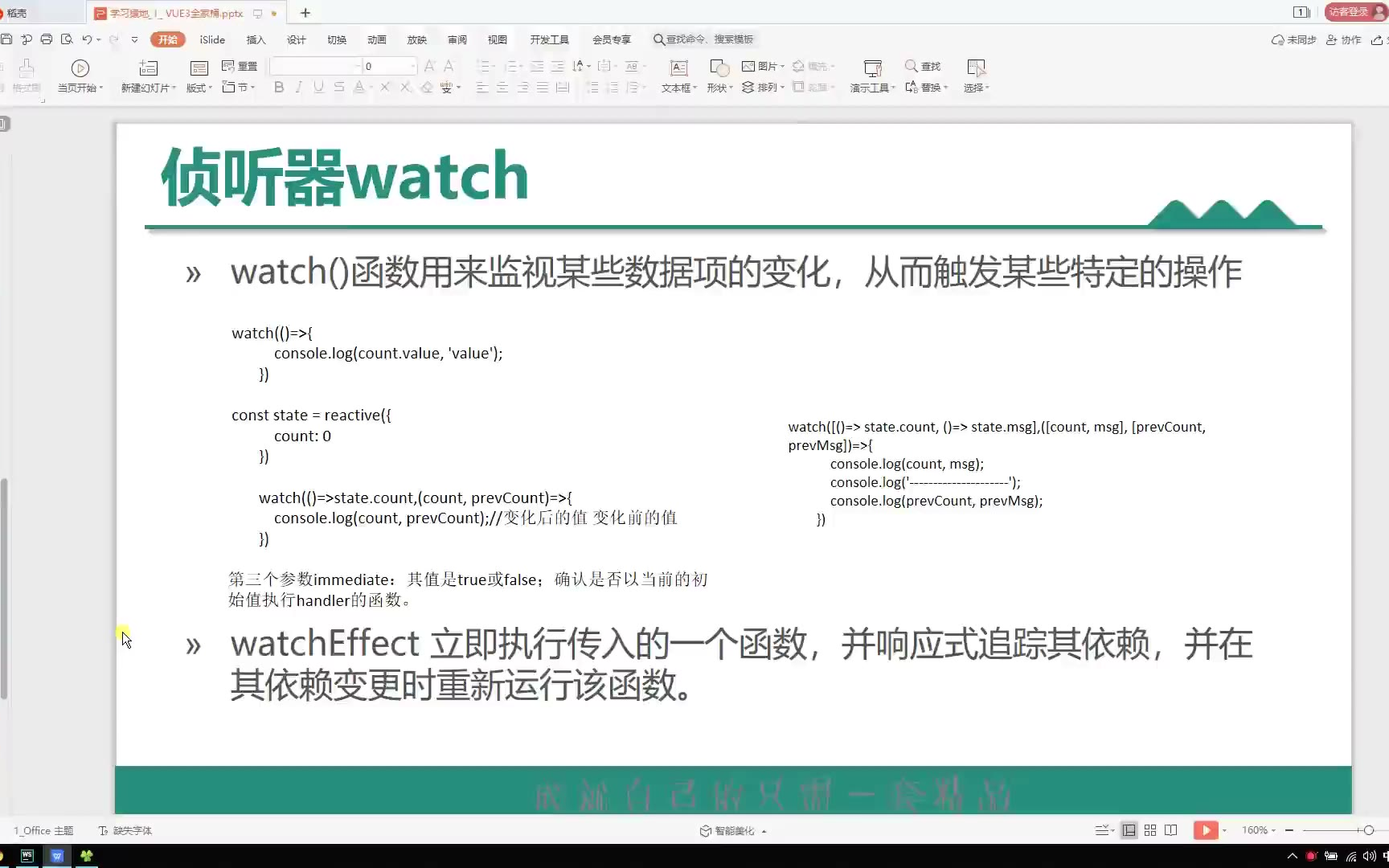The image size is (1389, 868).
Task: Click the clear formatting eraser icon
Action: click(427, 87)
